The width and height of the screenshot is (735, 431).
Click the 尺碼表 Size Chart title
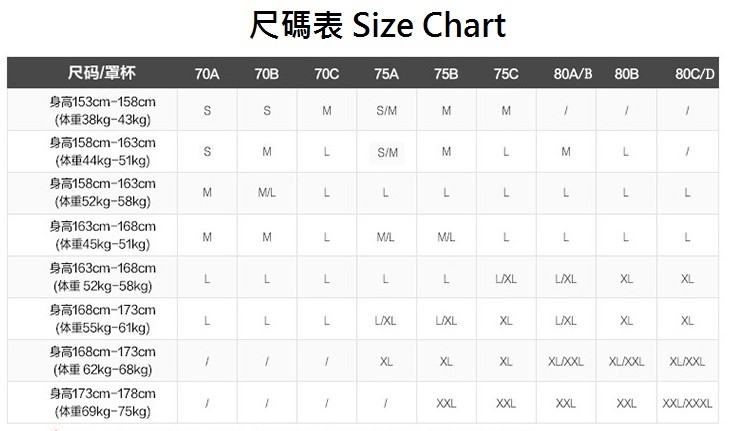tap(378, 26)
